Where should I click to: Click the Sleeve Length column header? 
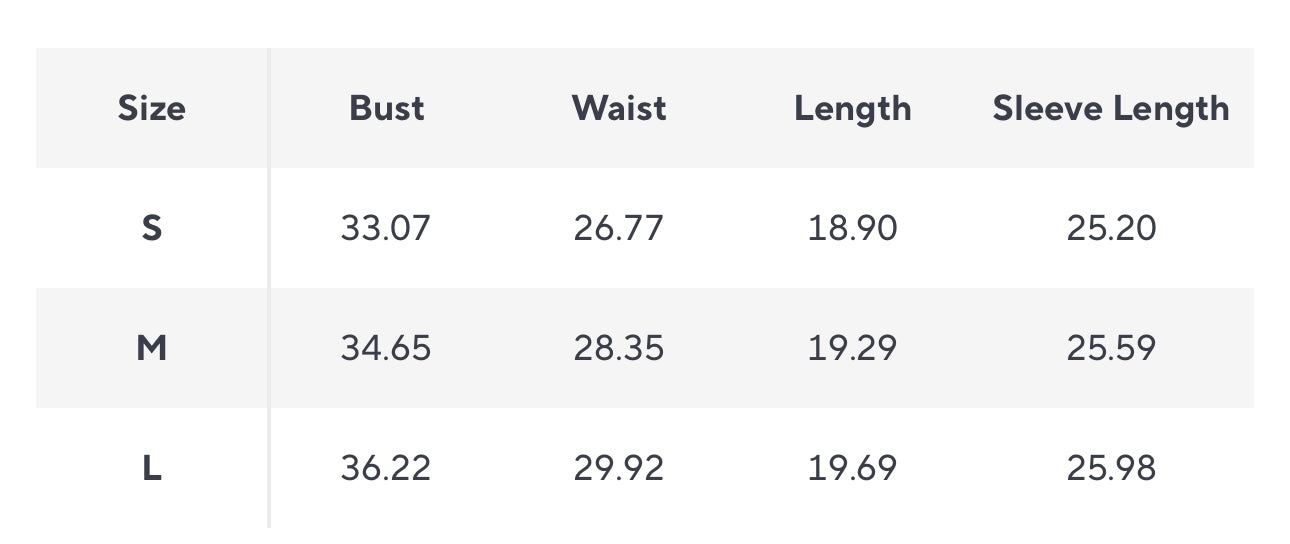tap(1110, 108)
